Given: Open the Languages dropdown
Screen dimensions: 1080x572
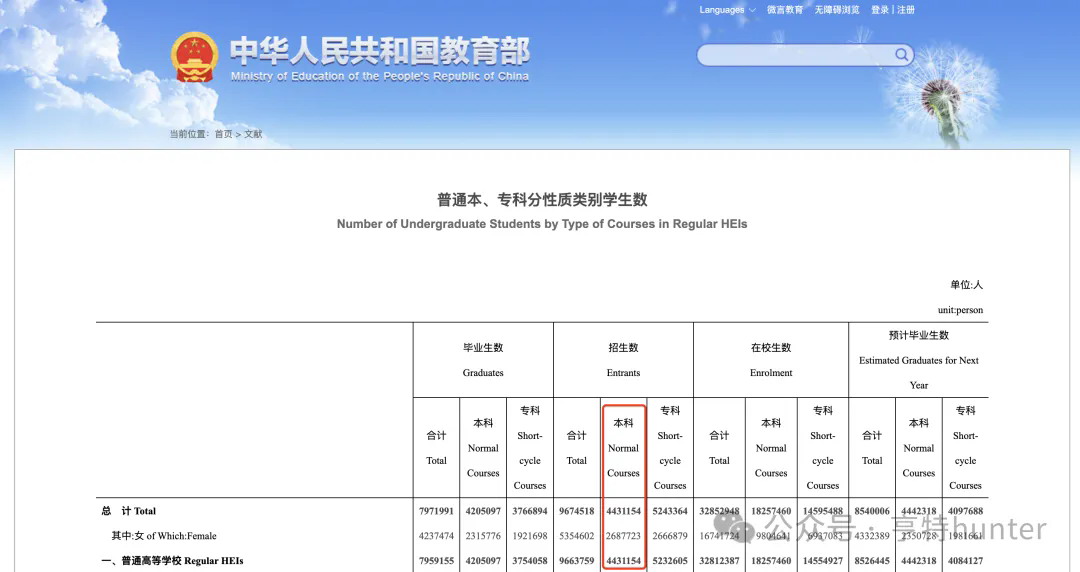Looking at the screenshot, I should pyautogui.click(x=722, y=10).
